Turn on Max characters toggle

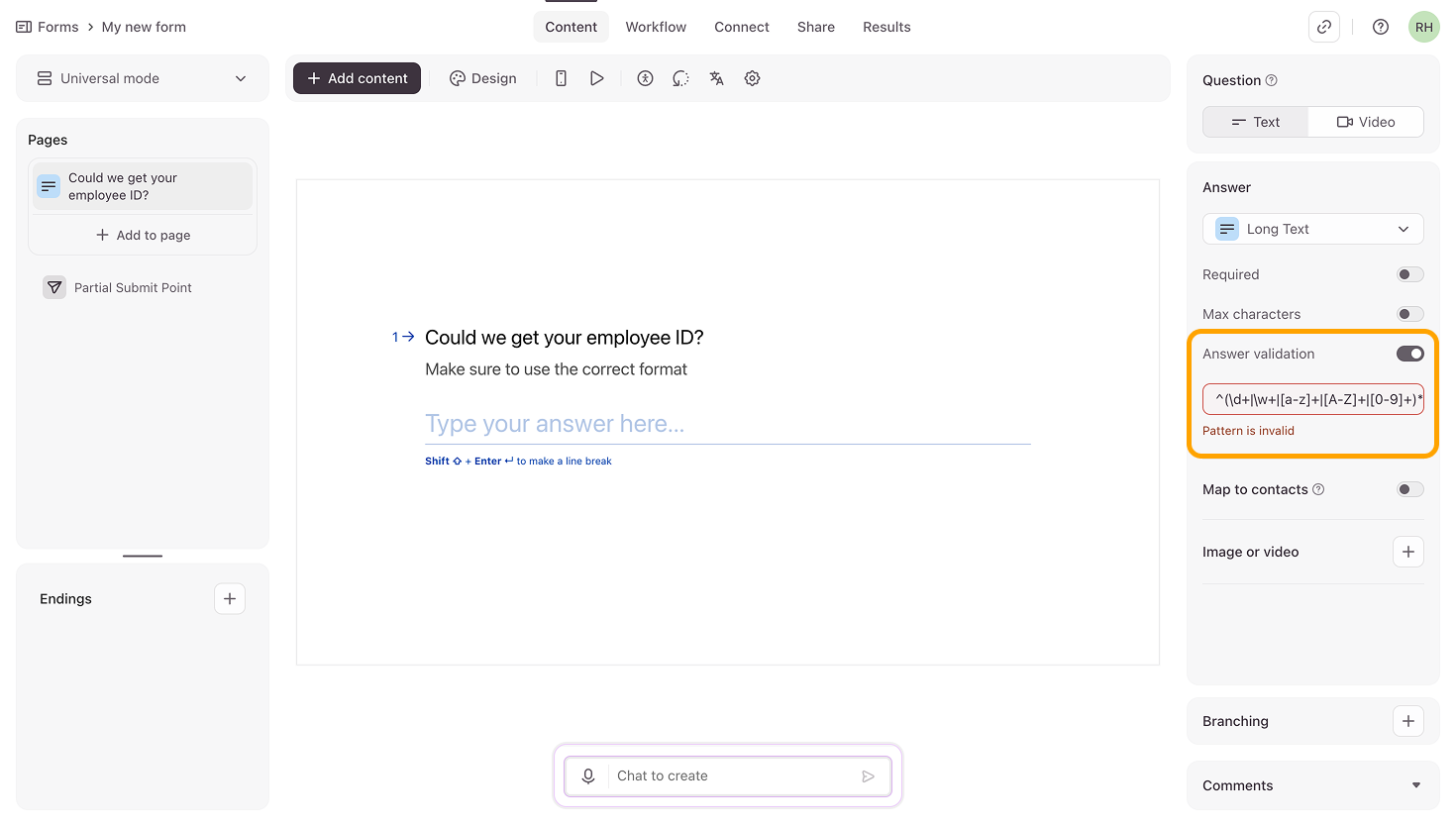(1409, 314)
